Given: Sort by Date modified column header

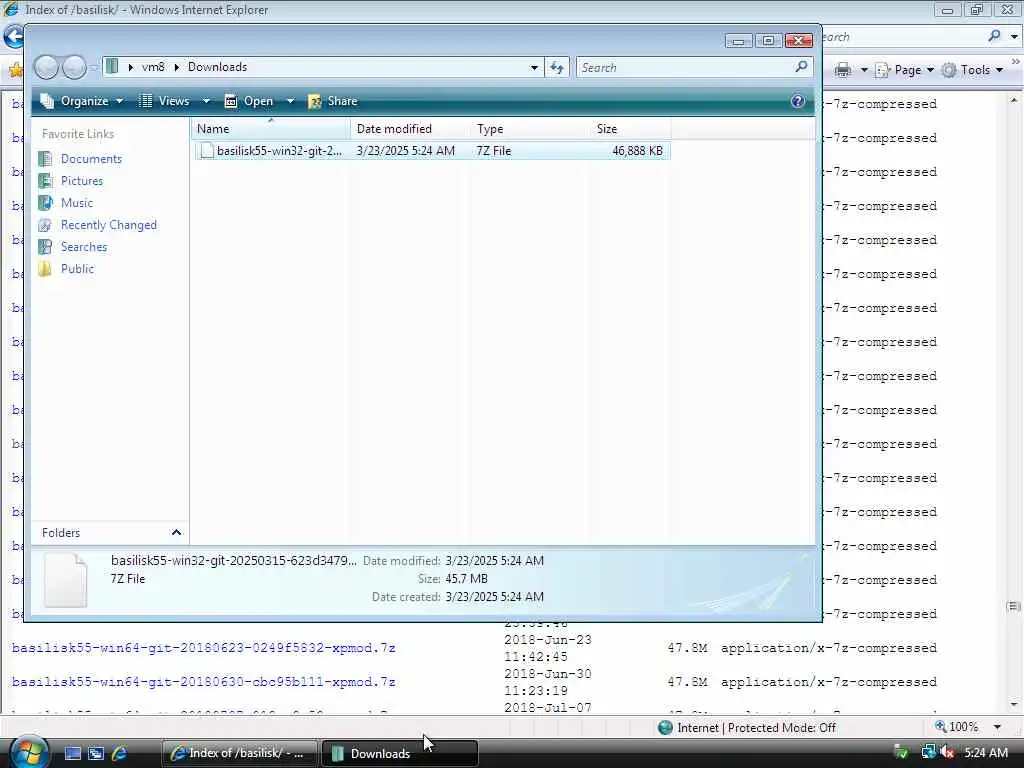Looking at the screenshot, I should tap(410, 129).
